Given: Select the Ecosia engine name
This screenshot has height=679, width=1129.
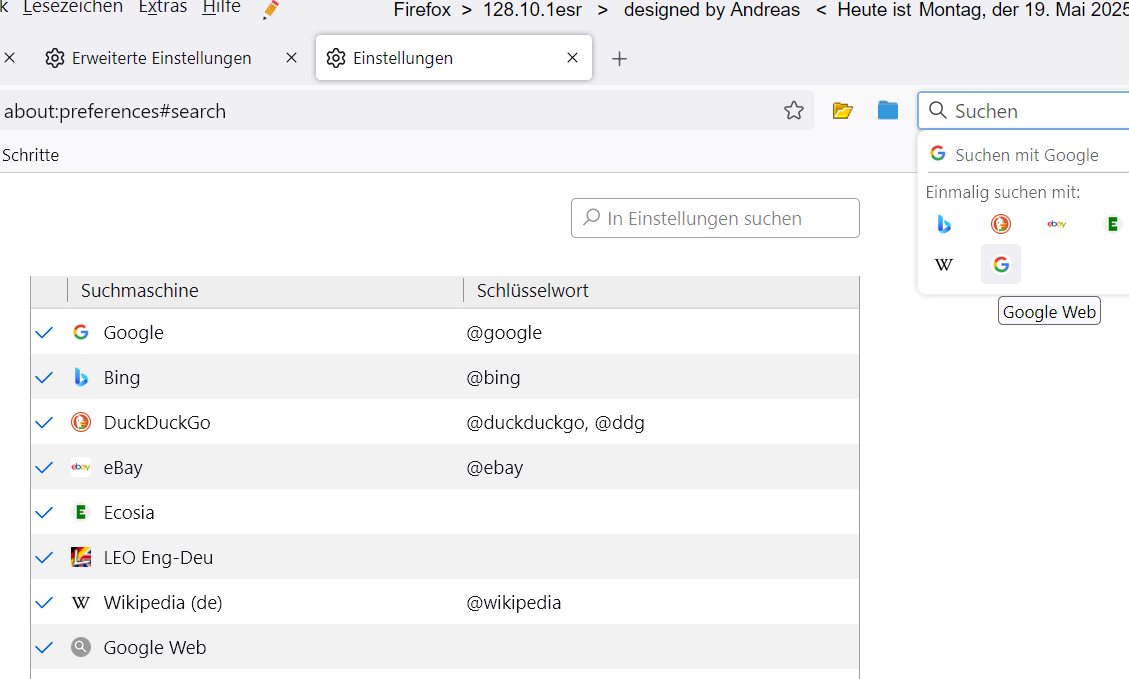Looking at the screenshot, I should click(129, 512).
